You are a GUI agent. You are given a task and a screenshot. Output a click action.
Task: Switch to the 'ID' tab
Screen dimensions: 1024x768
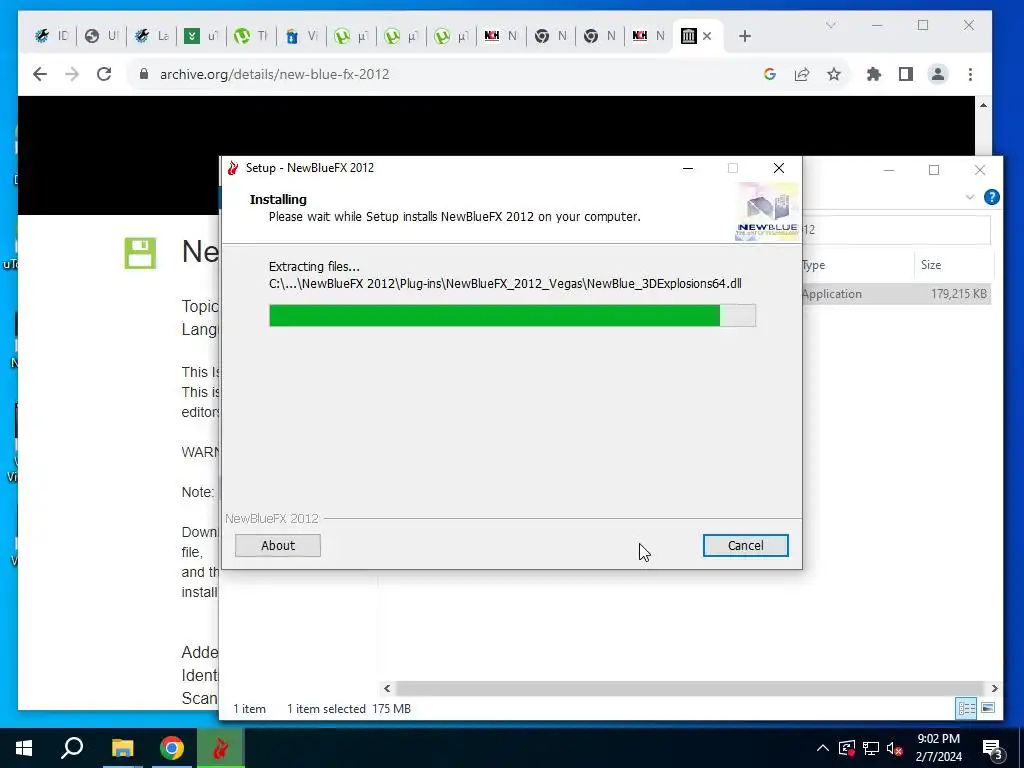(x=51, y=36)
